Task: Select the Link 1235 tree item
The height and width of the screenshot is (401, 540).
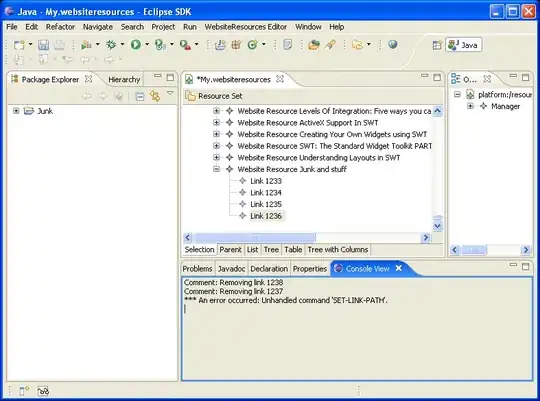Action: 266,204
